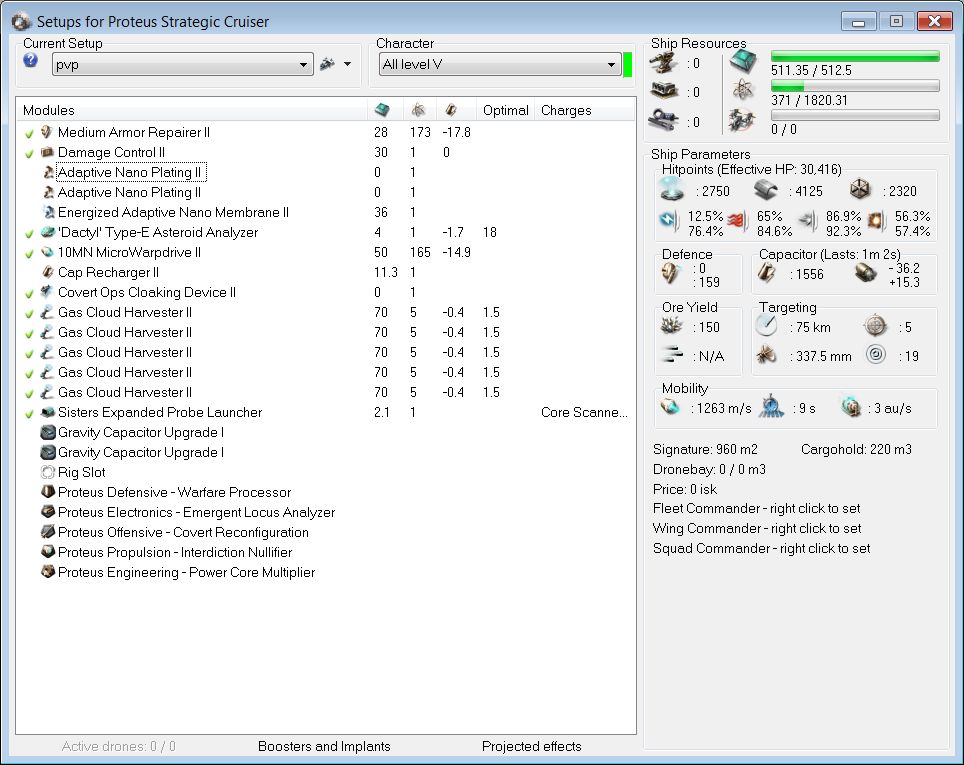Select the highlighted Adaptive Nano Plating II row
The height and width of the screenshot is (765, 964).
click(132, 172)
